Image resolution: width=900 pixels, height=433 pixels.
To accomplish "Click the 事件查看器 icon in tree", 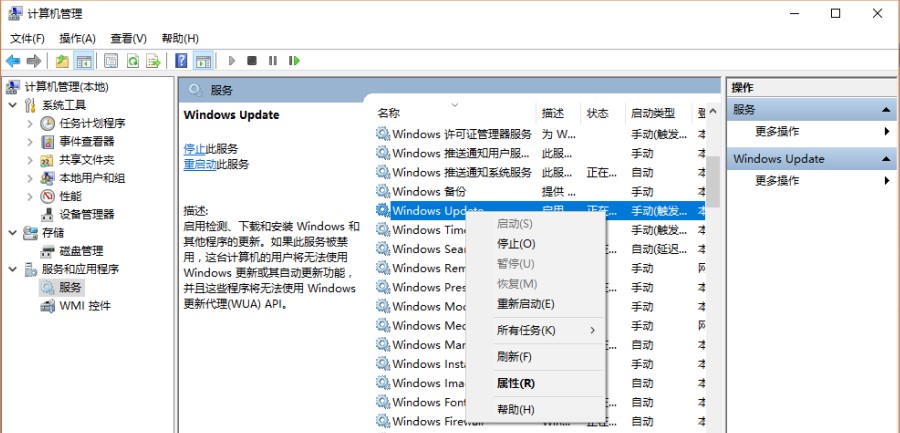I will tap(48, 142).
